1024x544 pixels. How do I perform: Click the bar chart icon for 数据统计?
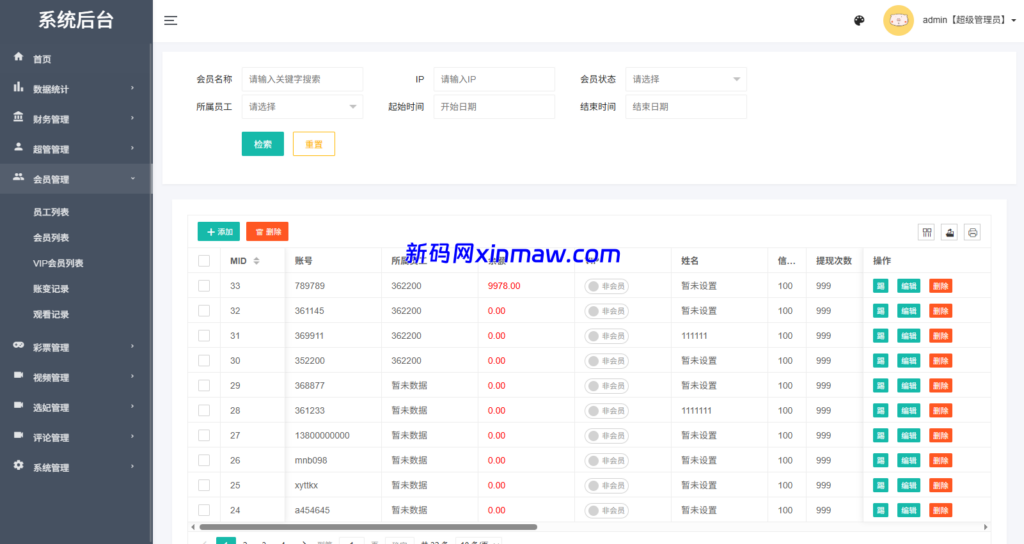coord(18,87)
